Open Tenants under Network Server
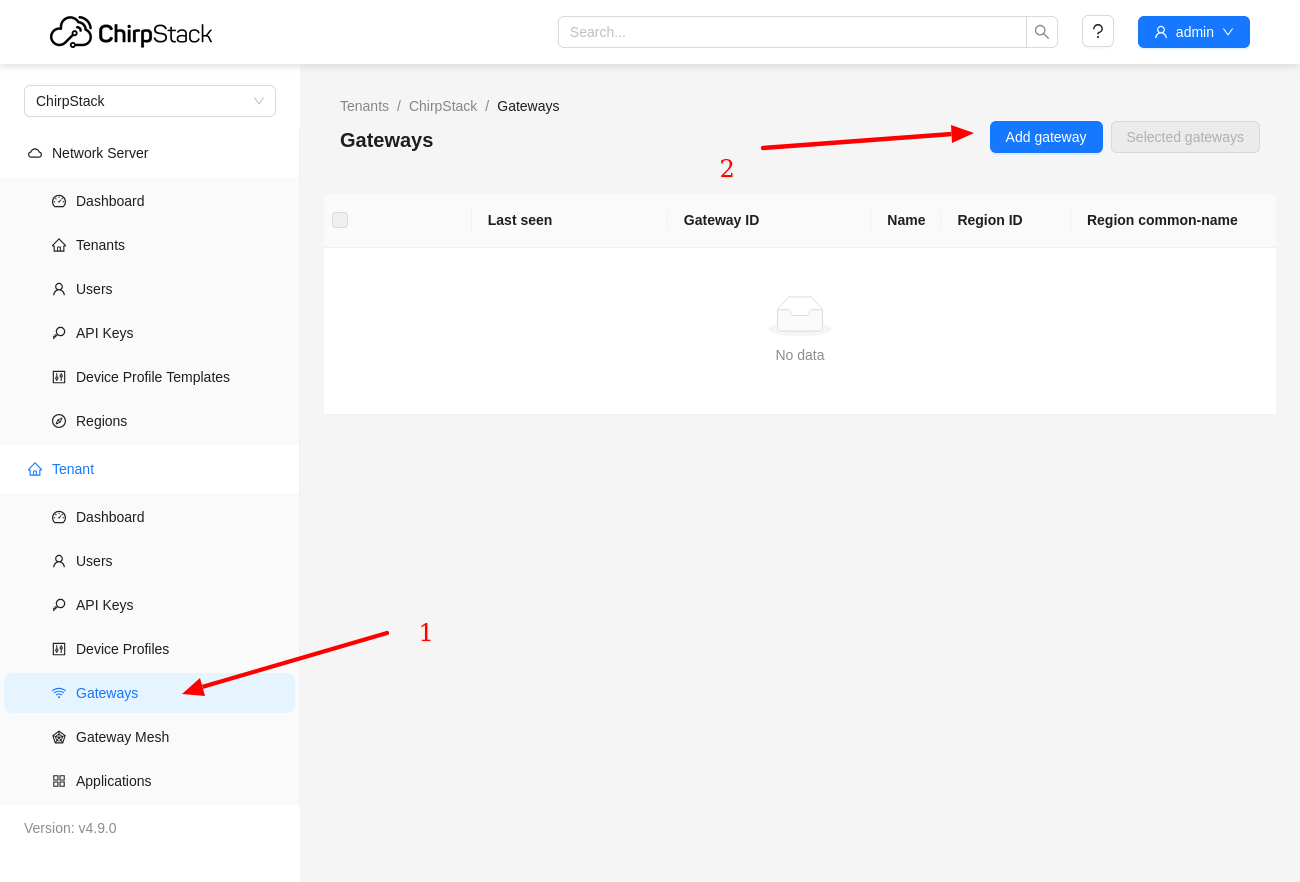1300x882 pixels. click(100, 245)
